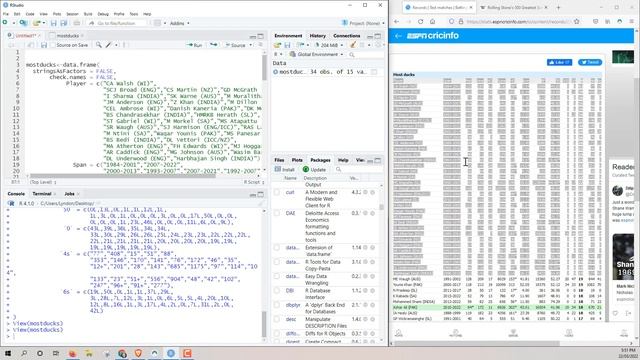Viewport: 640px width, 360px height.
Task: Open the Project (None) dropdown
Action: coord(363,23)
